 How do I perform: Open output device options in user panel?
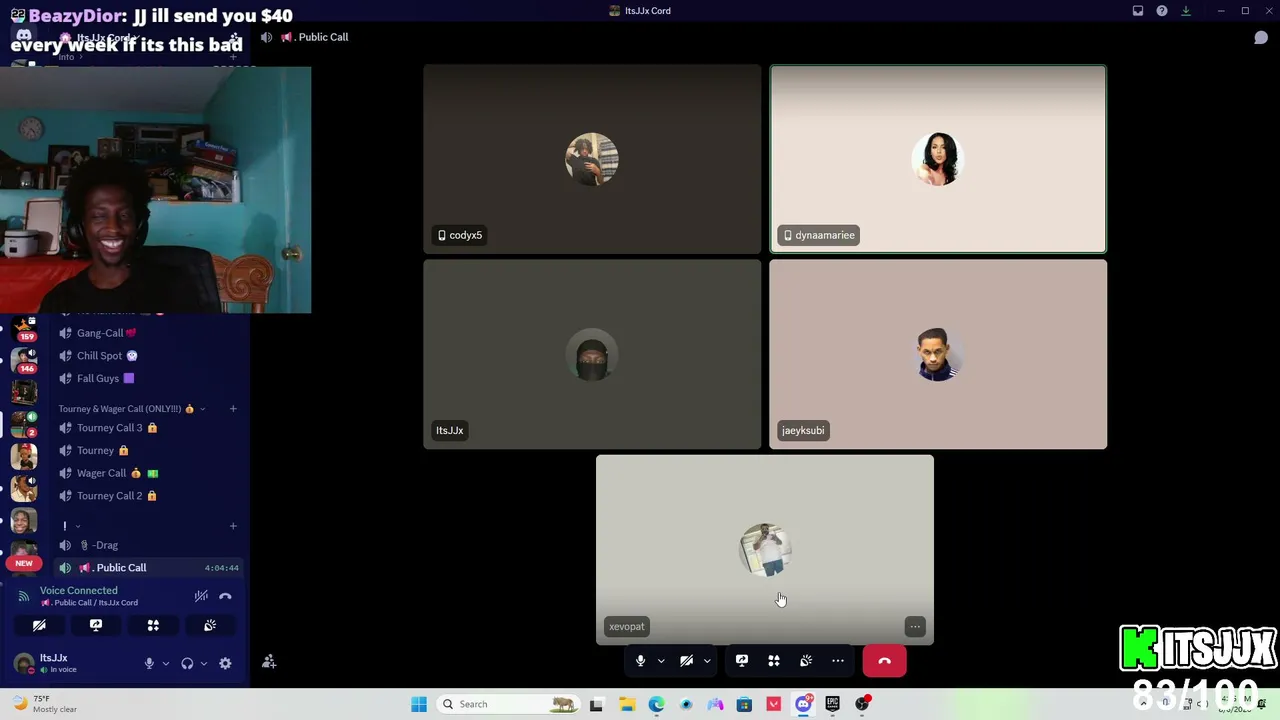click(x=204, y=663)
